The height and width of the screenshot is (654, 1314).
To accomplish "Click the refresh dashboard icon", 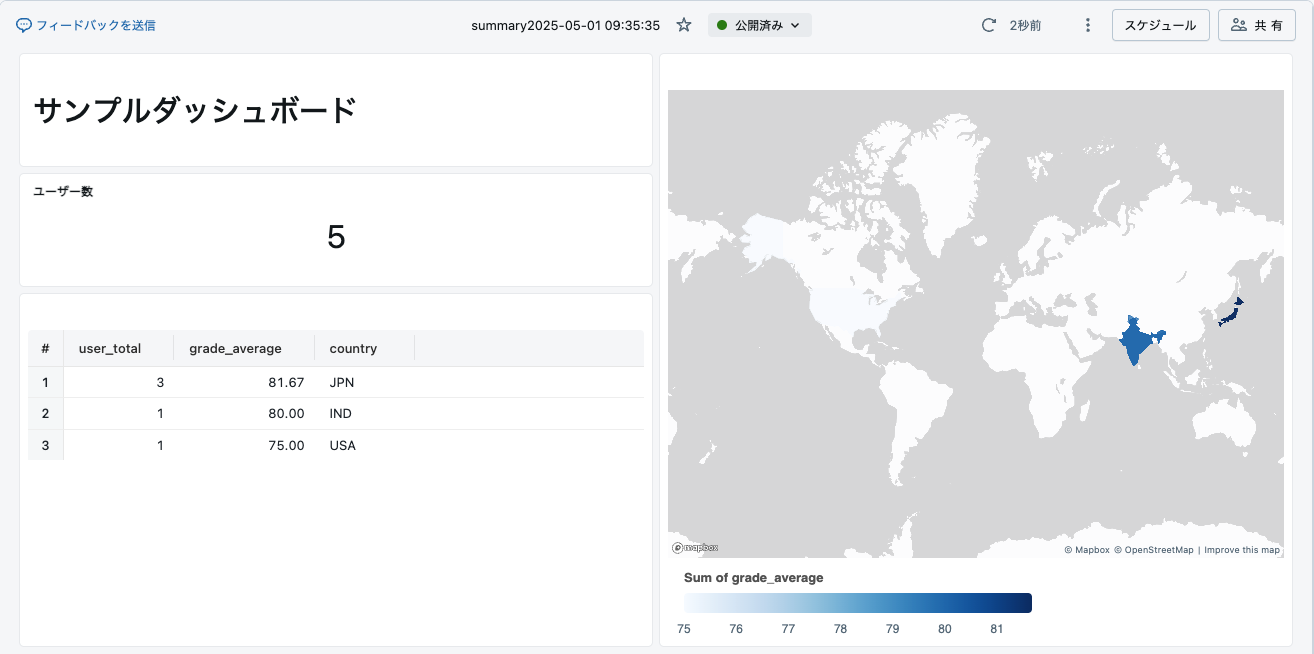I will 989,25.
